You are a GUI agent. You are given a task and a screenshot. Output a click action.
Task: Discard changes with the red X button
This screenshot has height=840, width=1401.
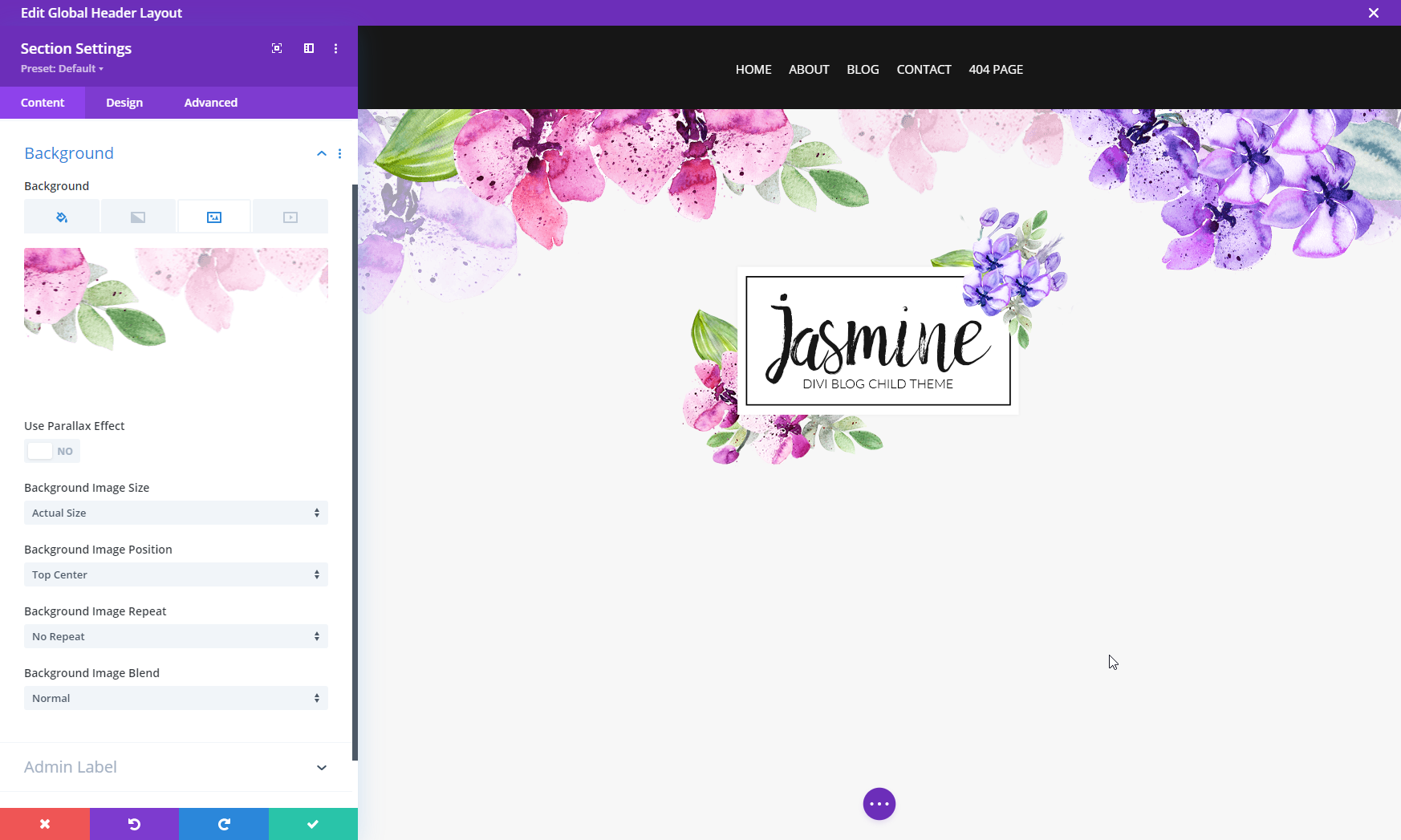45,824
